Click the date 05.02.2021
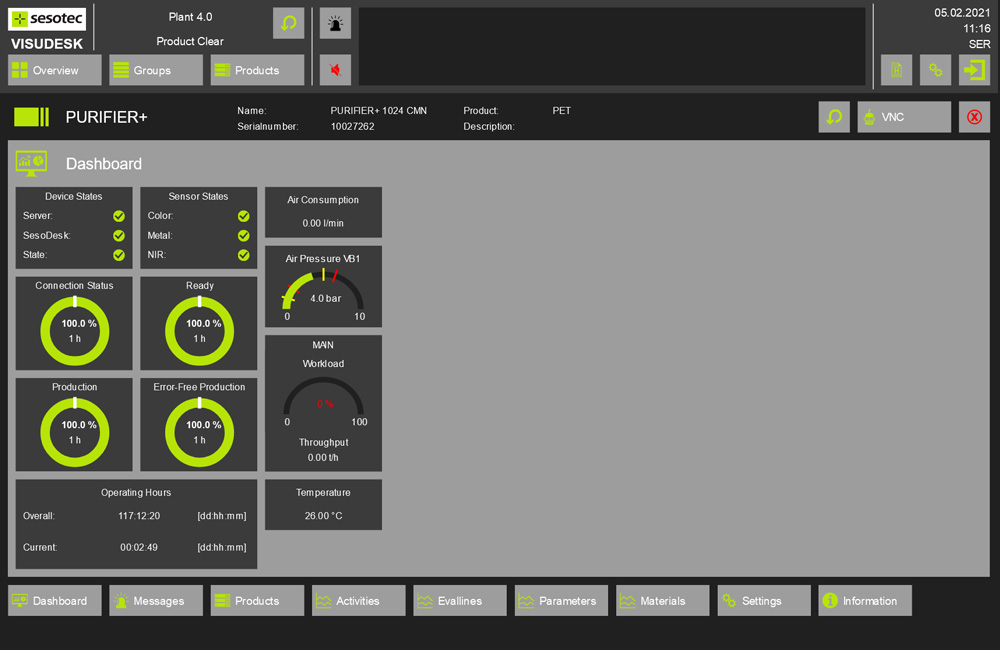 pyautogui.click(x=962, y=13)
